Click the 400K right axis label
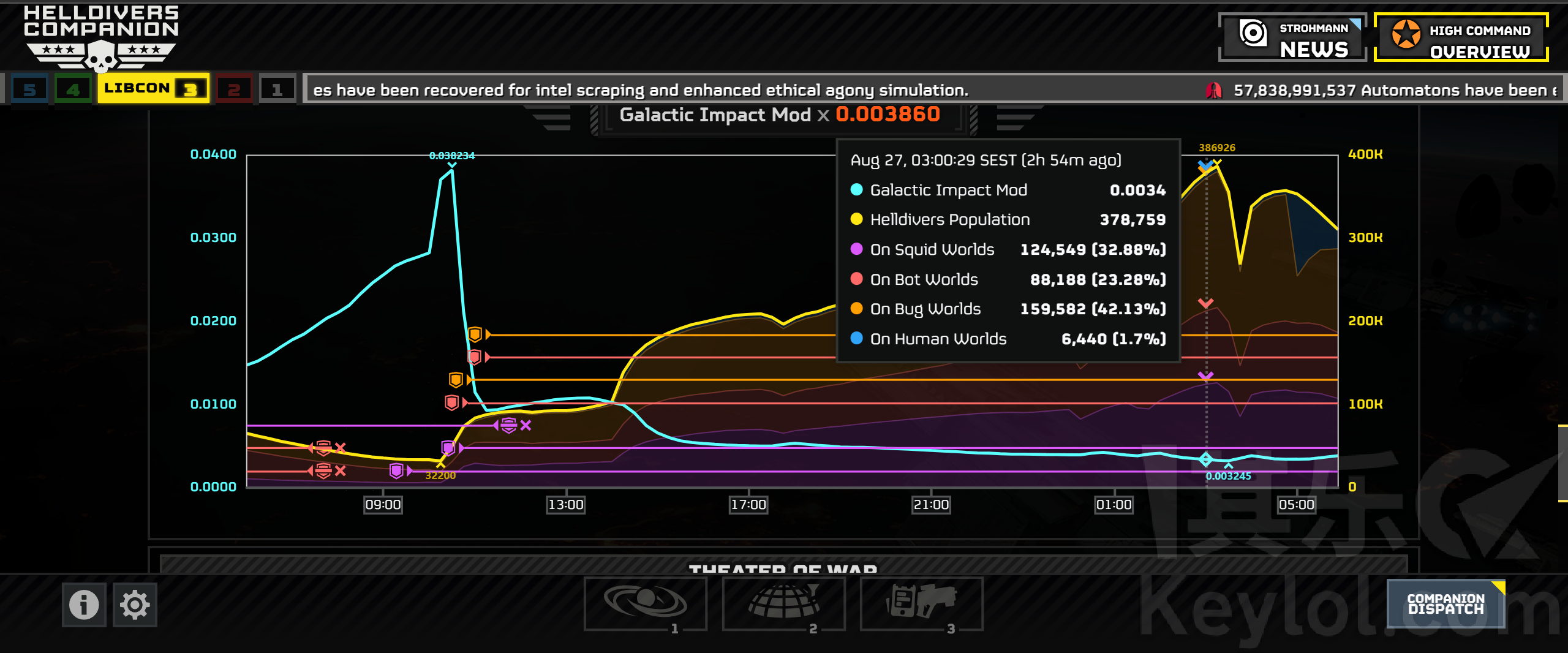1568x653 pixels. [x=1365, y=154]
